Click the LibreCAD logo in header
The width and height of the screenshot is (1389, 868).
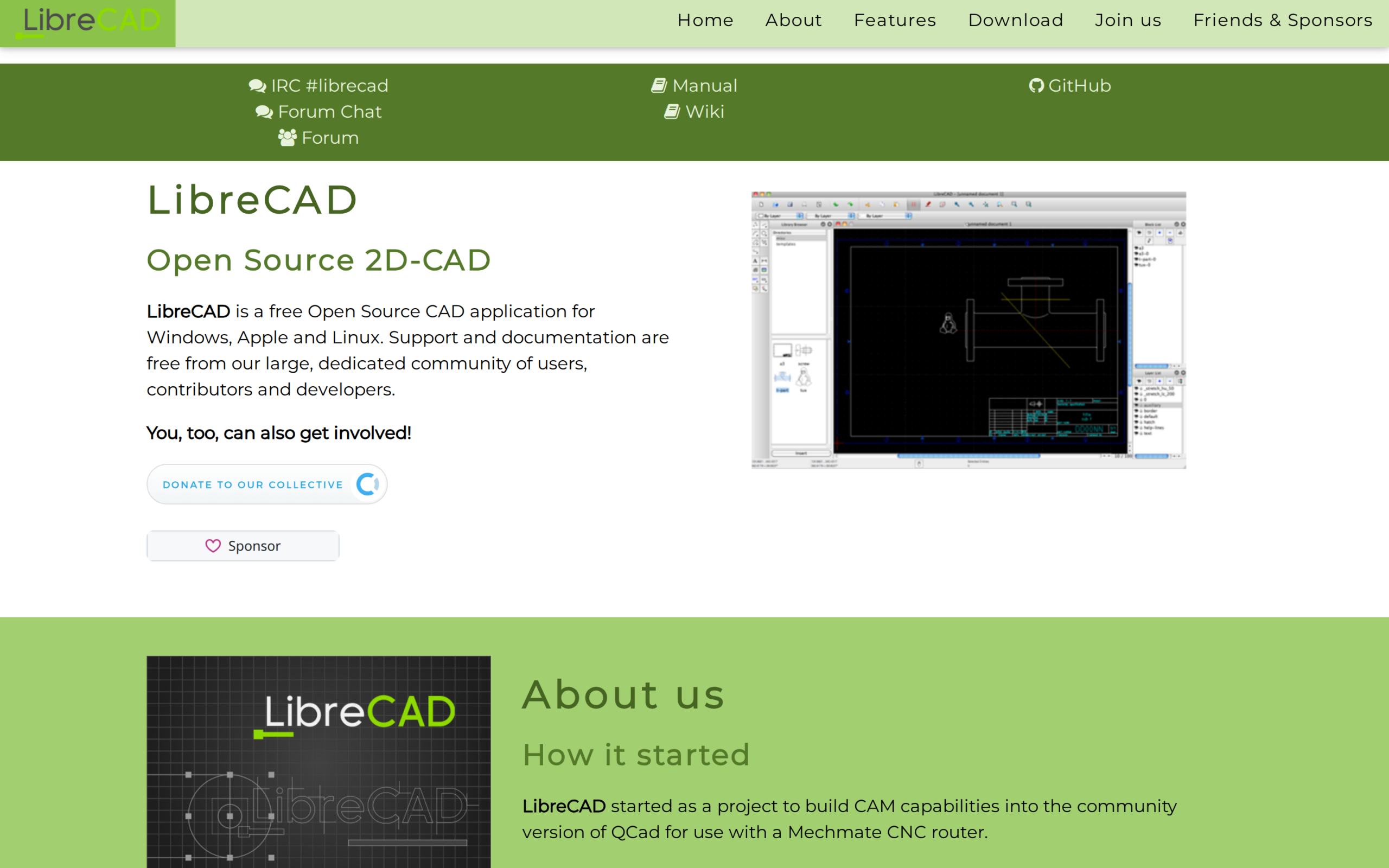point(88,23)
